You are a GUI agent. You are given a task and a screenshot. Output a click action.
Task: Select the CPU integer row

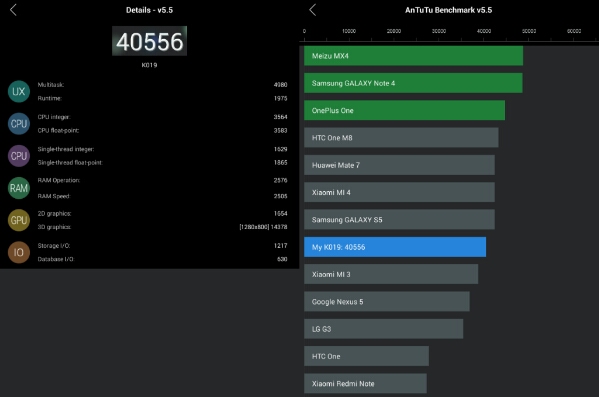162,117
